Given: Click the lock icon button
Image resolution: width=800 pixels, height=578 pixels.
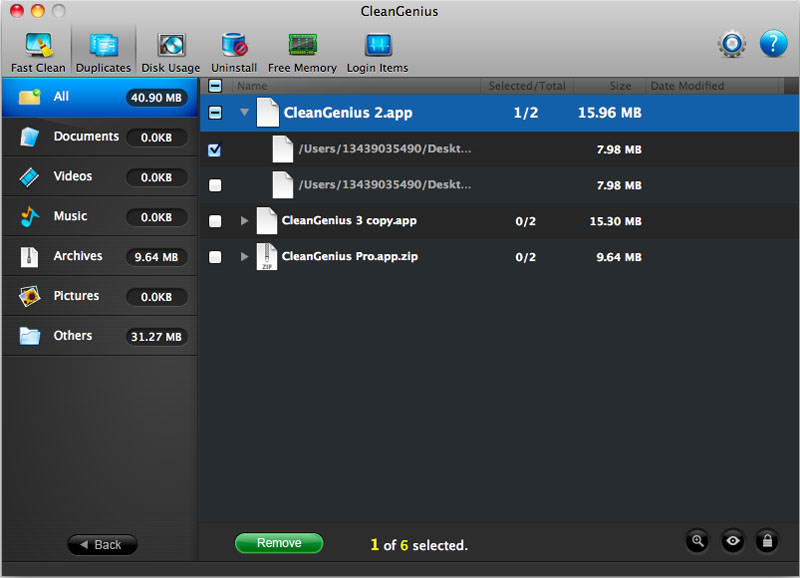Looking at the screenshot, I should point(767,541).
